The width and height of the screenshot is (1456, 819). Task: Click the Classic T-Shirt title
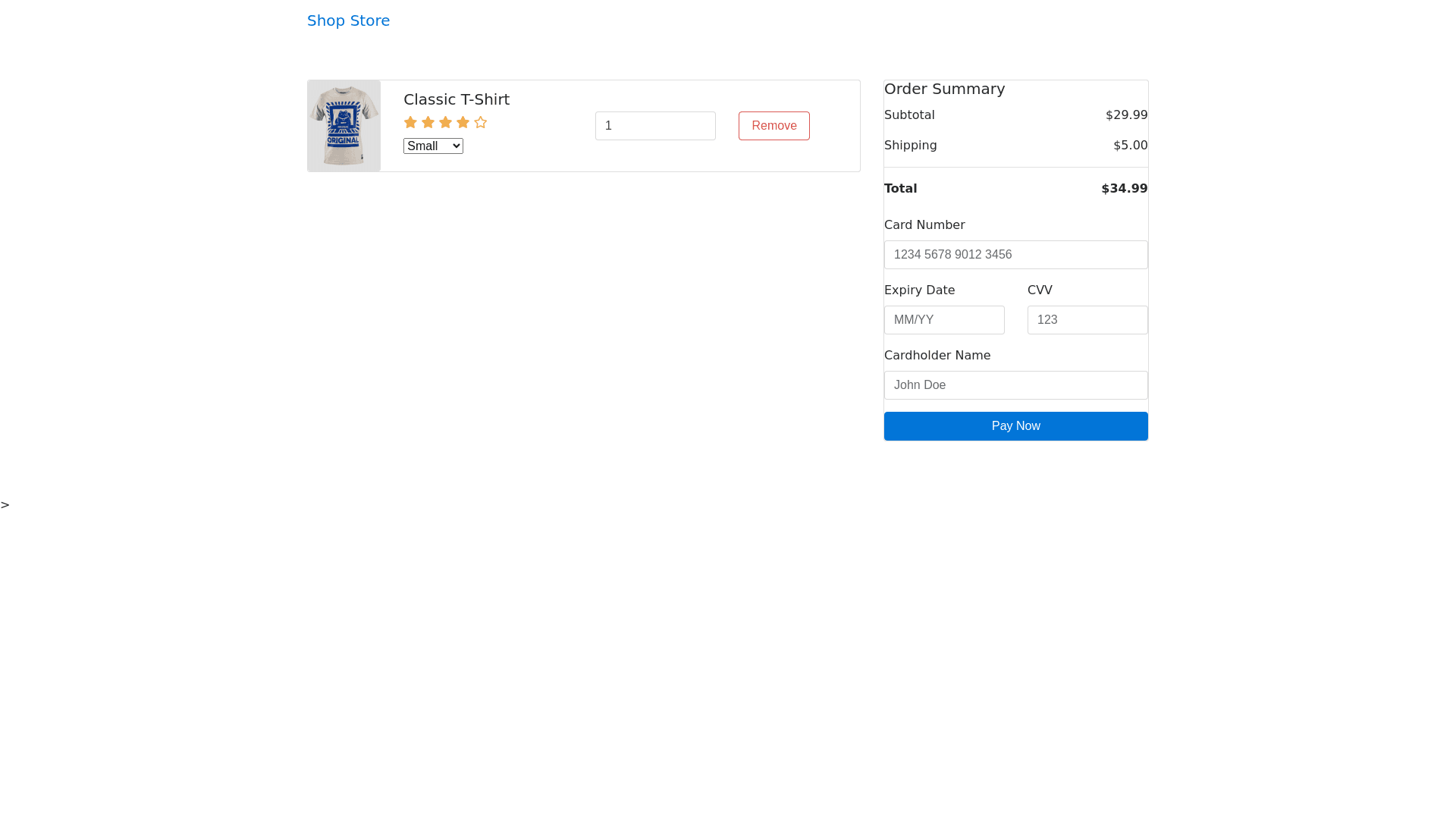(456, 99)
